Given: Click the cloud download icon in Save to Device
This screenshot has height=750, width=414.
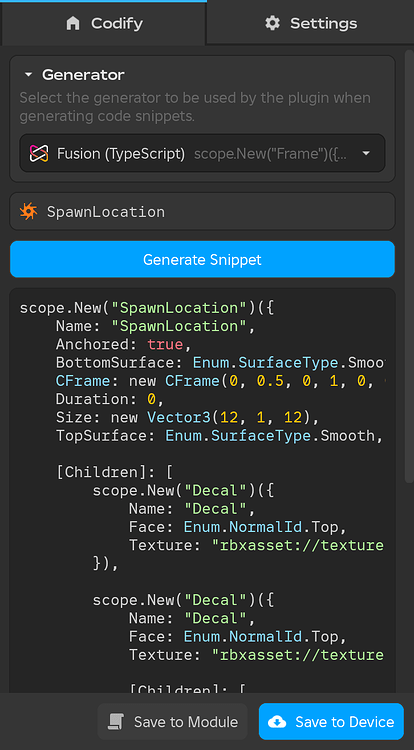Looking at the screenshot, I should 277,722.
